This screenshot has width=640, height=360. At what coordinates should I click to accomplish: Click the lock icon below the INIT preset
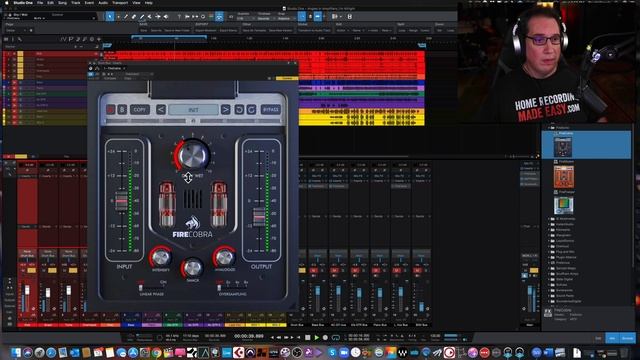[x=193, y=121]
